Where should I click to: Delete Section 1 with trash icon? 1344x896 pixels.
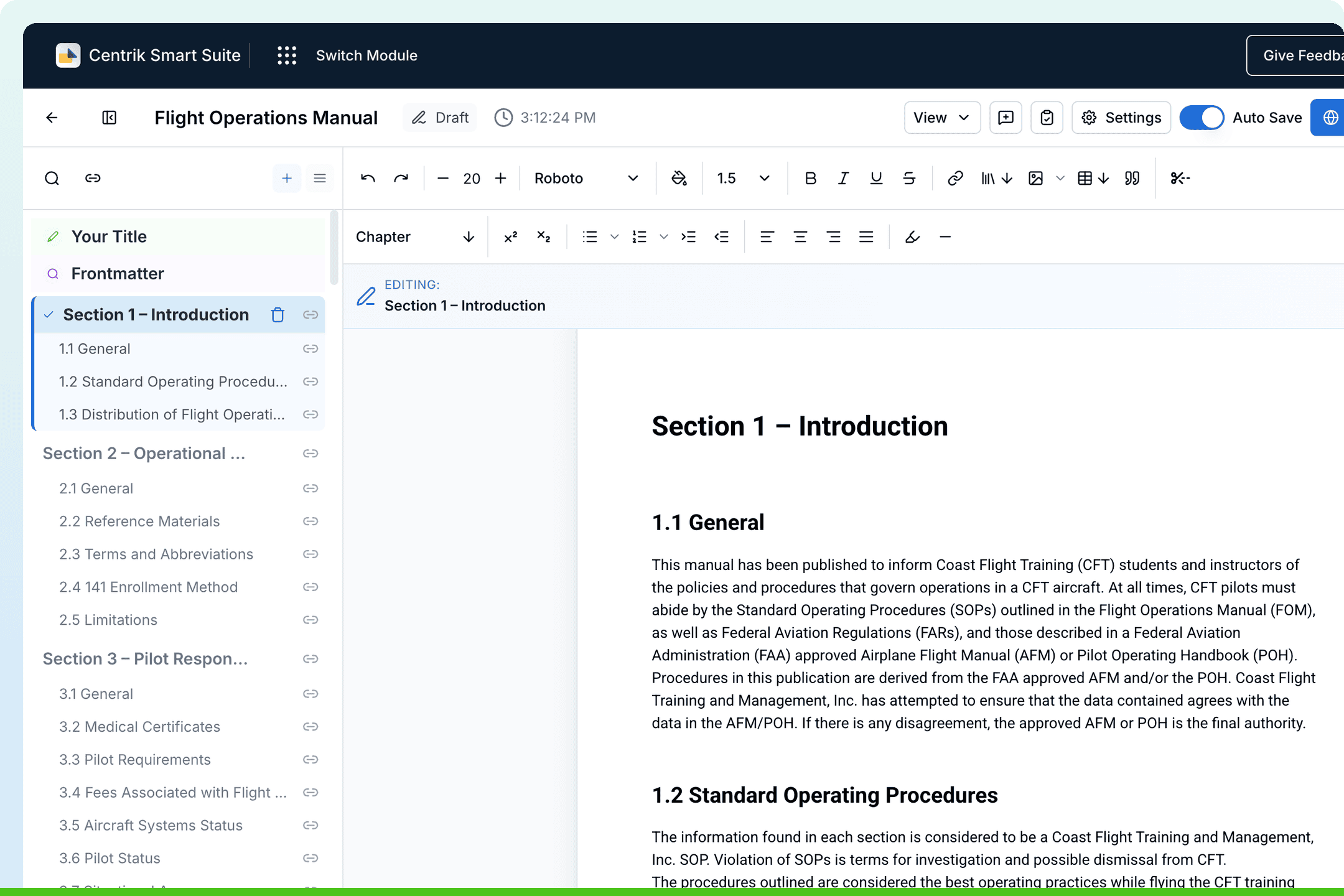point(278,315)
